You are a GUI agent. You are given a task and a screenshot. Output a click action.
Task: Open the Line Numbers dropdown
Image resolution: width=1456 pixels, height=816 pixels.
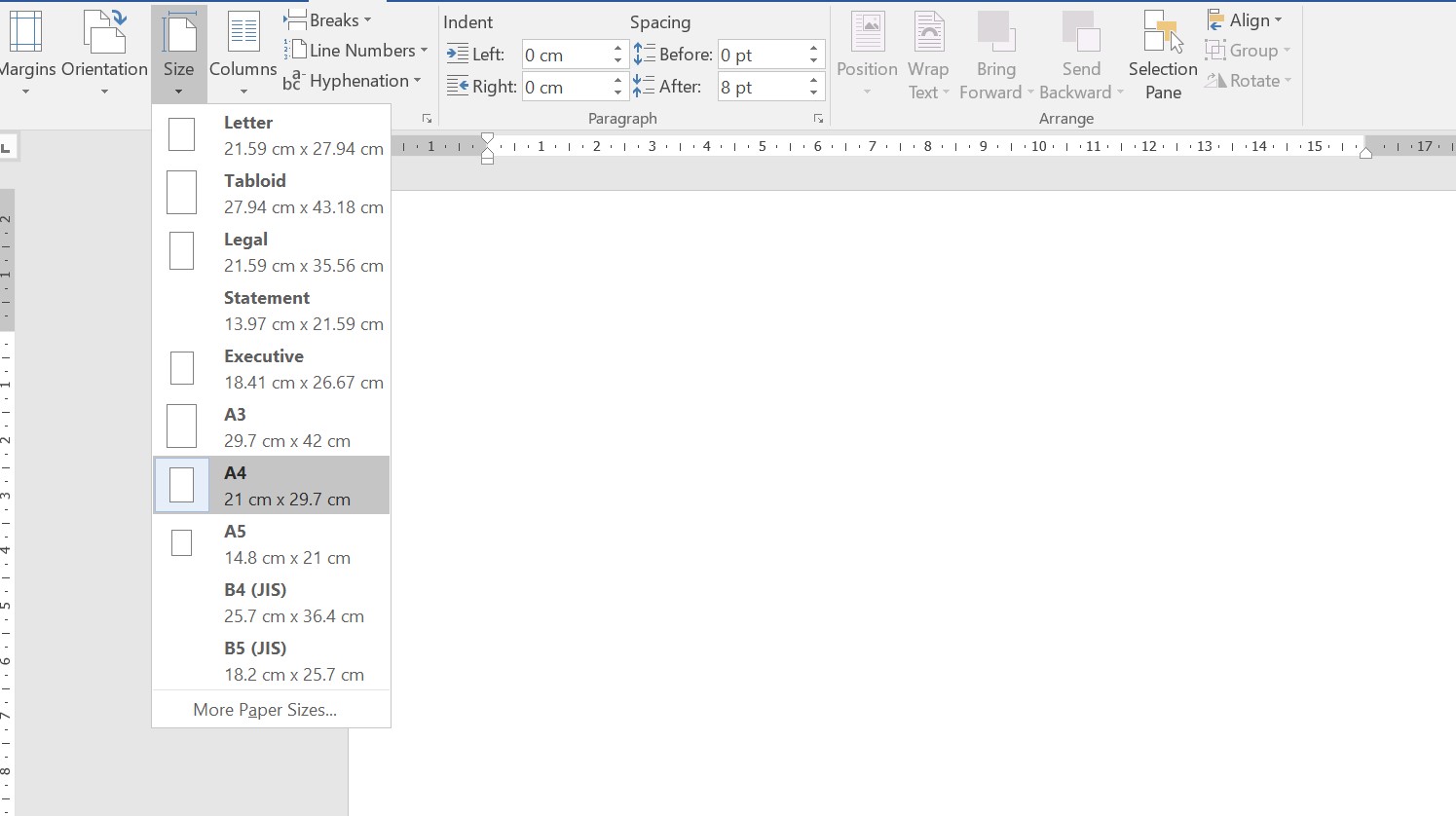point(356,51)
